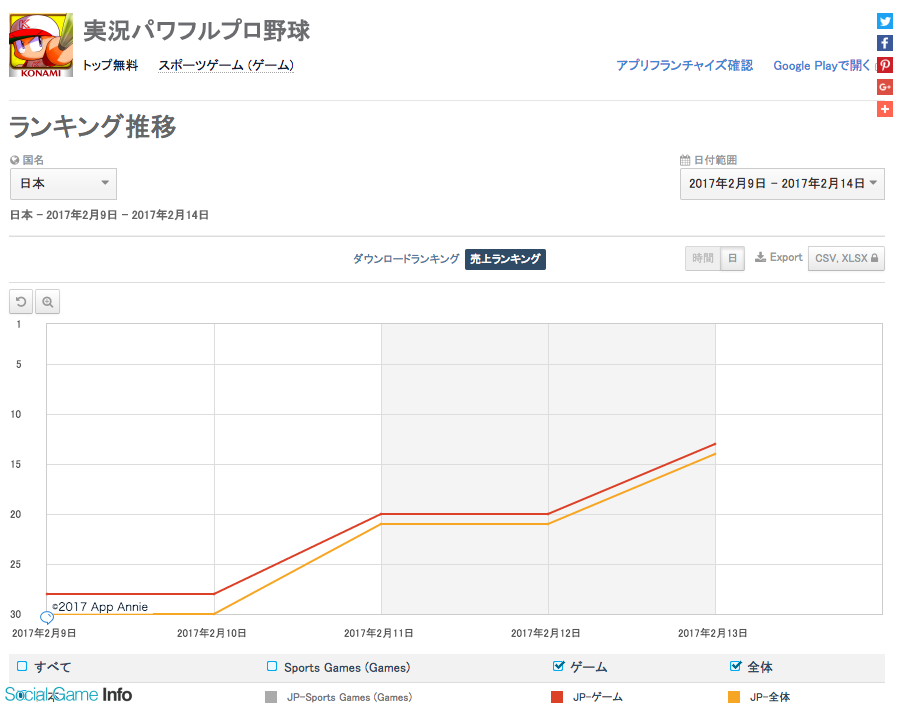Click the app title 実況パワフルプロ野球
Viewport: 897px width, 707px height.
[197, 30]
